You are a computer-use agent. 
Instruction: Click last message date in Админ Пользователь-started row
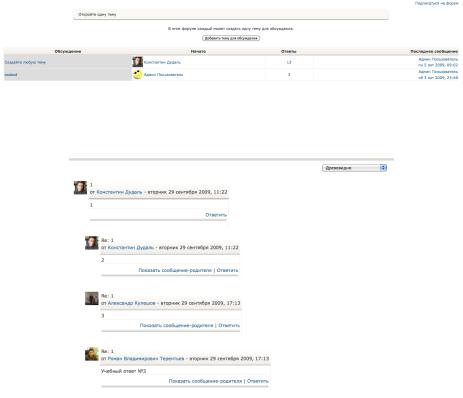click(438, 78)
